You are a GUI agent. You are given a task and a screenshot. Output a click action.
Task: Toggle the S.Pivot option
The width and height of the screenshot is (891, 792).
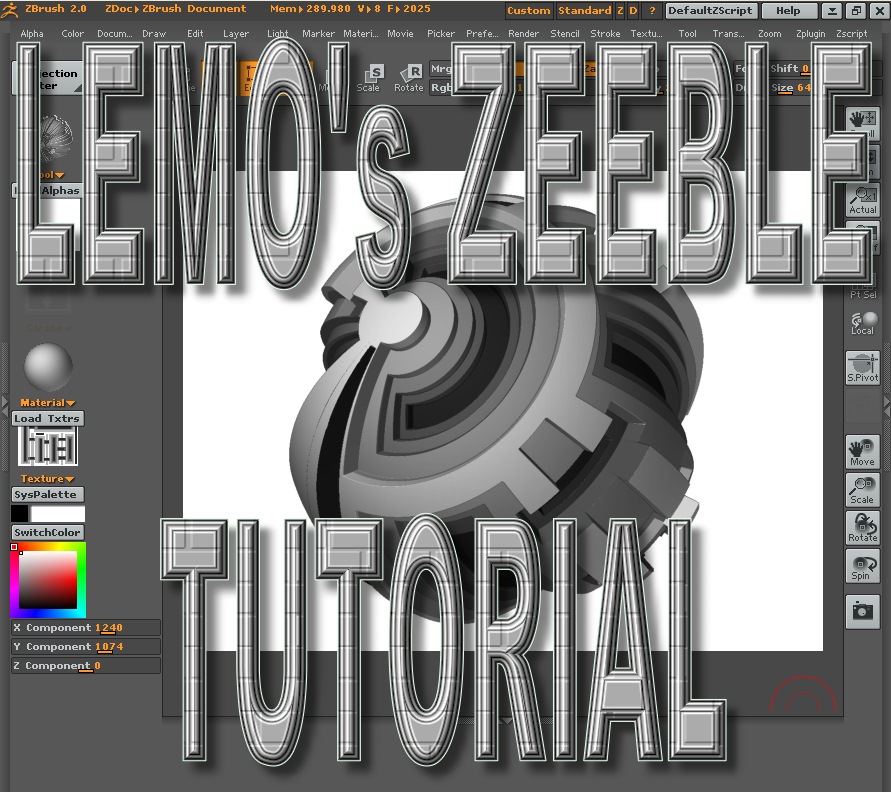tap(863, 368)
